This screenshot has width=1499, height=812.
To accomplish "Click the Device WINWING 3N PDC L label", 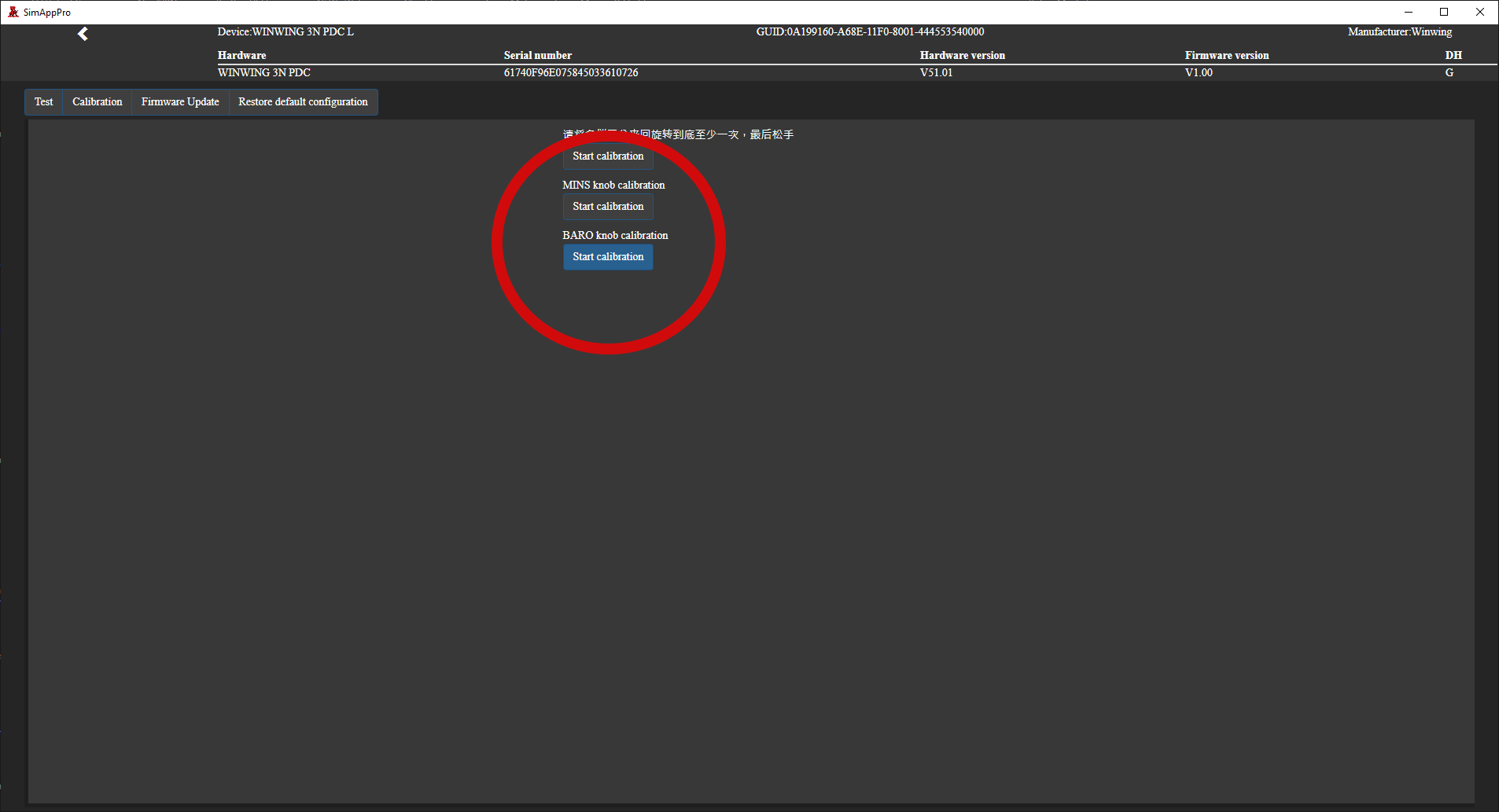I will [285, 31].
